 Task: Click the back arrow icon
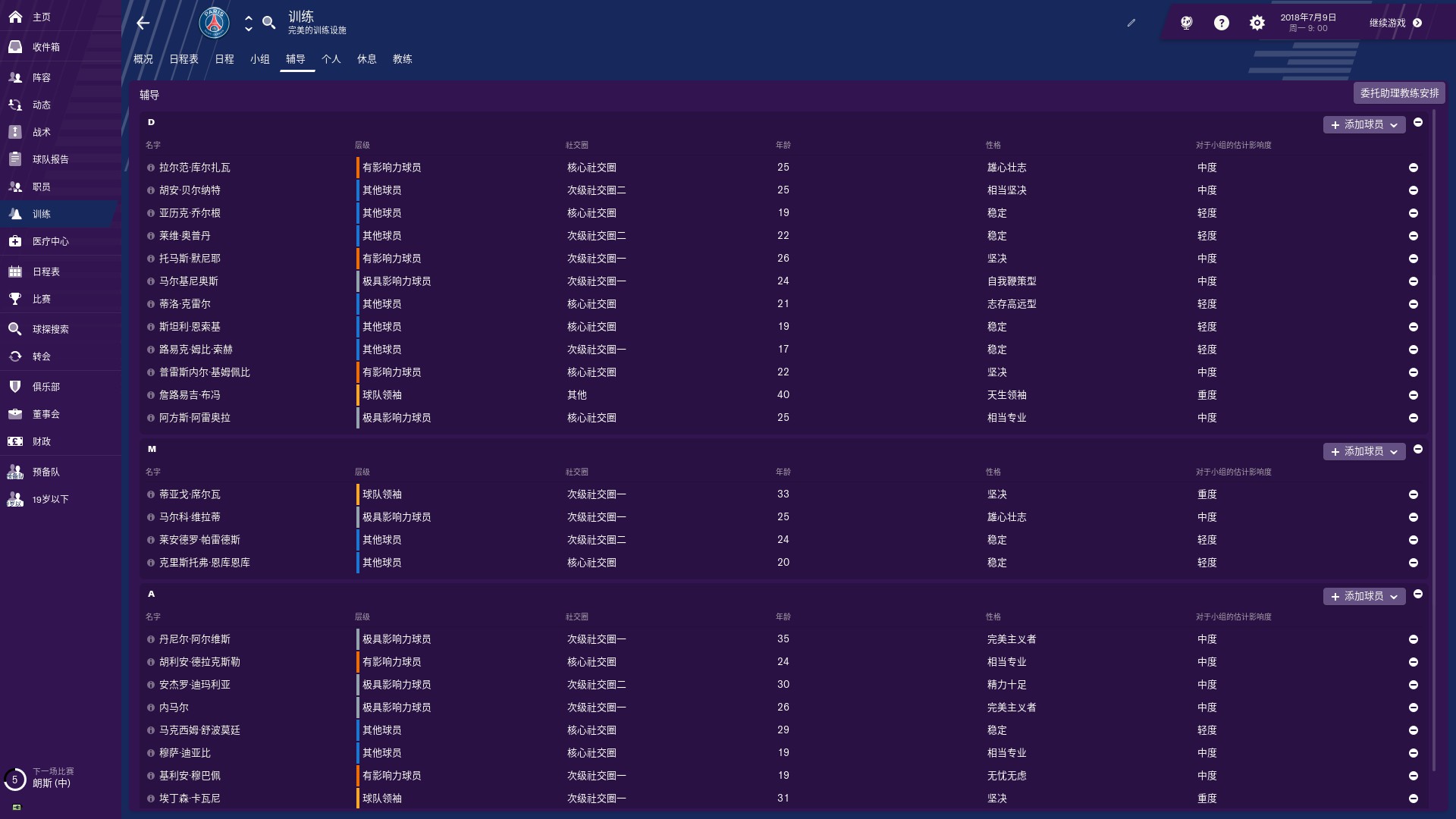(x=143, y=23)
